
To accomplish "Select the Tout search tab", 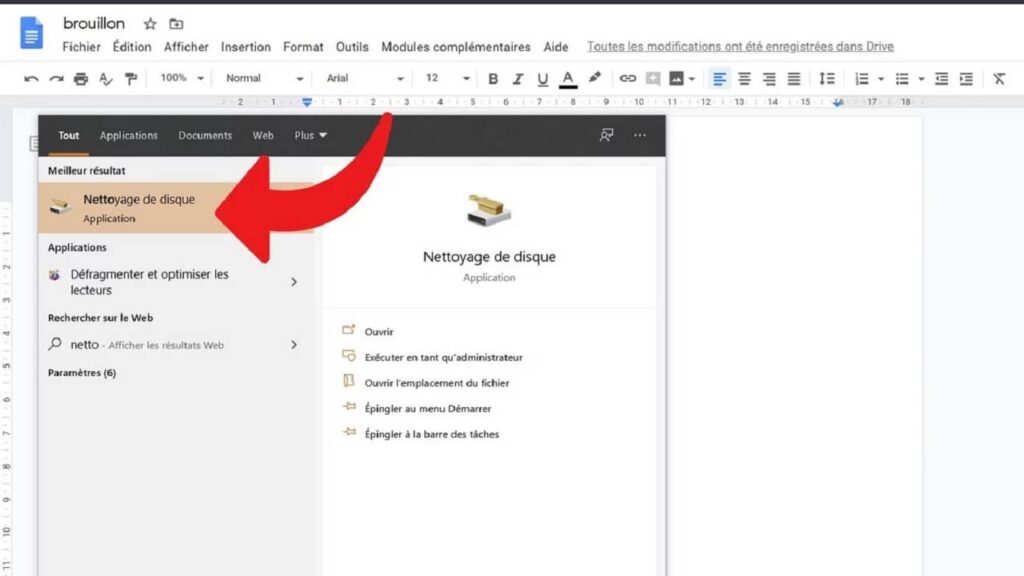I will pyautogui.click(x=69, y=135).
